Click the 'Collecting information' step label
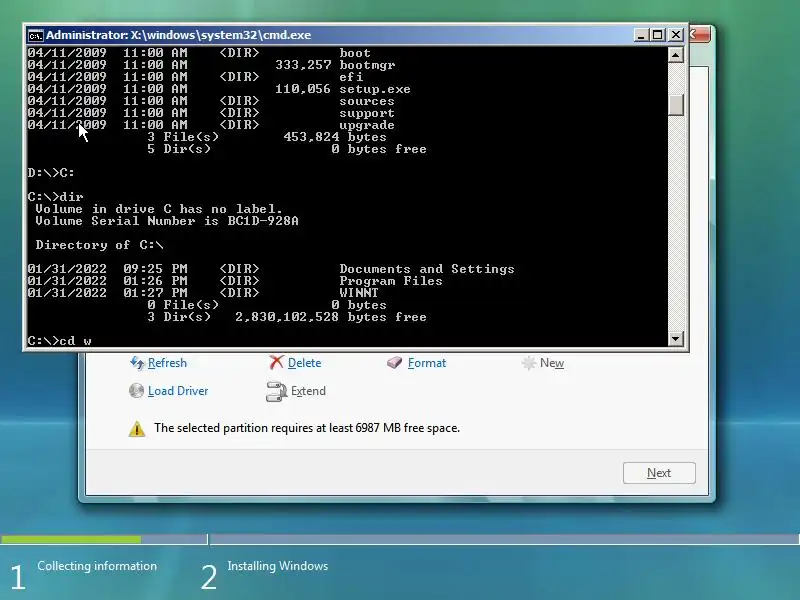 pyautogui.click(x=97, y=566)
